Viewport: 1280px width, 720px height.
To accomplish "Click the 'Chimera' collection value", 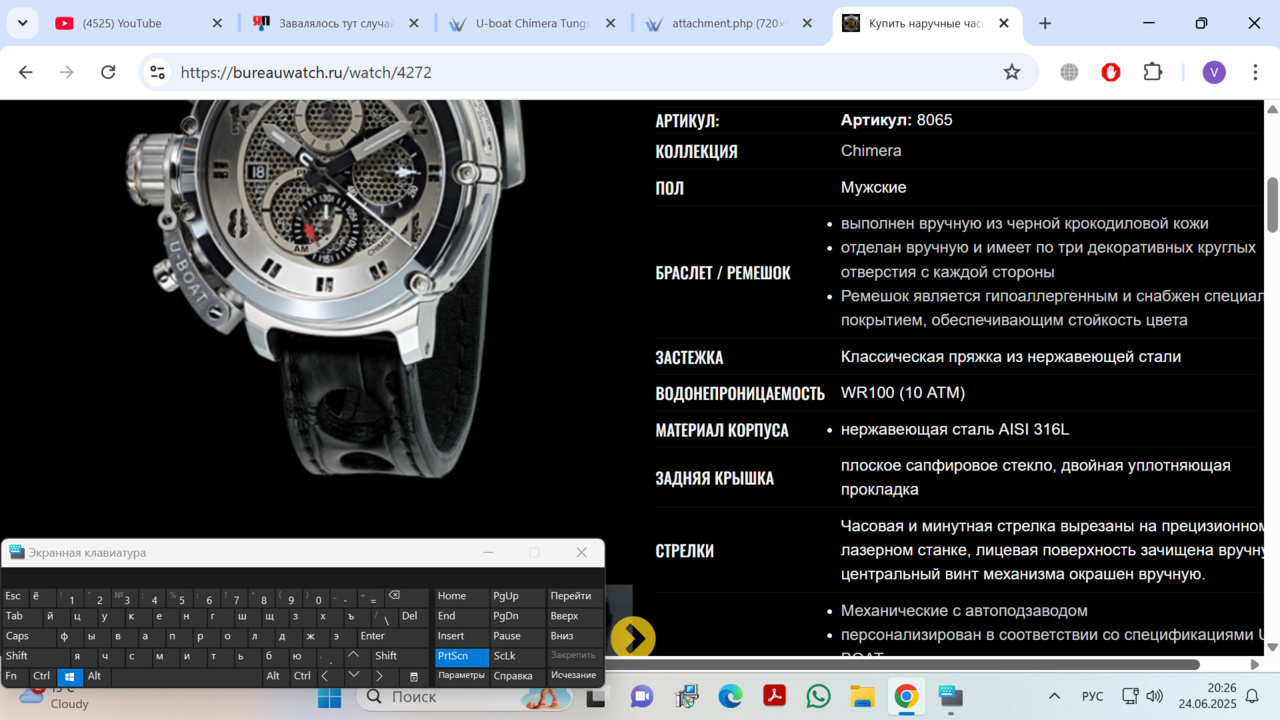I will [871, 151].
